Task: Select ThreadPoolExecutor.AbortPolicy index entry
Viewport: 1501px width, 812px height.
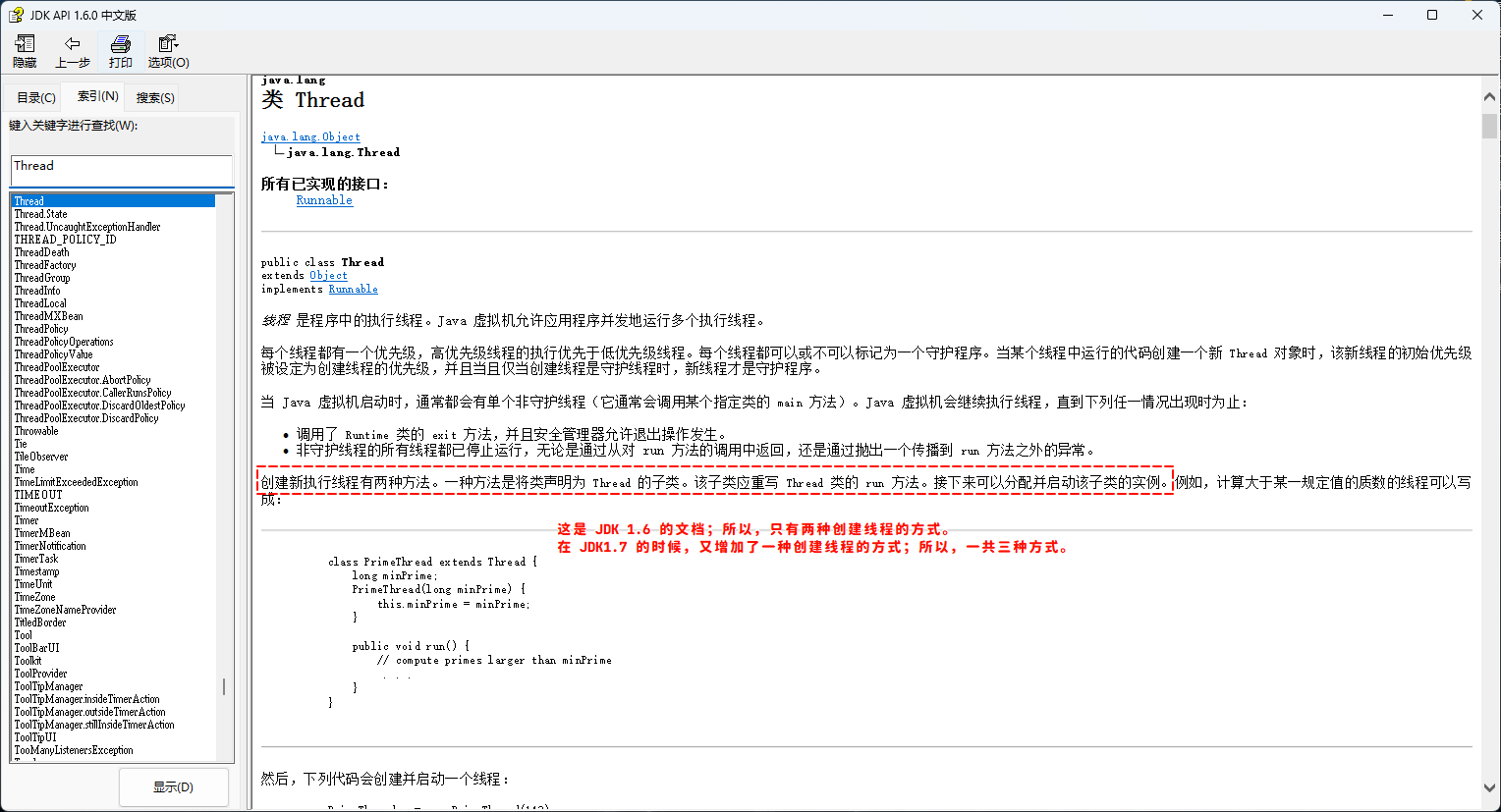Action: coord(83,379)
